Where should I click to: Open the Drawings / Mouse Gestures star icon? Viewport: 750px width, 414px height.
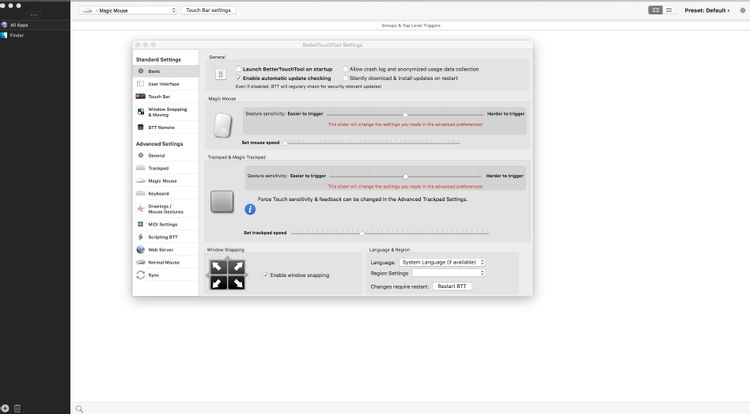[141, 208]
